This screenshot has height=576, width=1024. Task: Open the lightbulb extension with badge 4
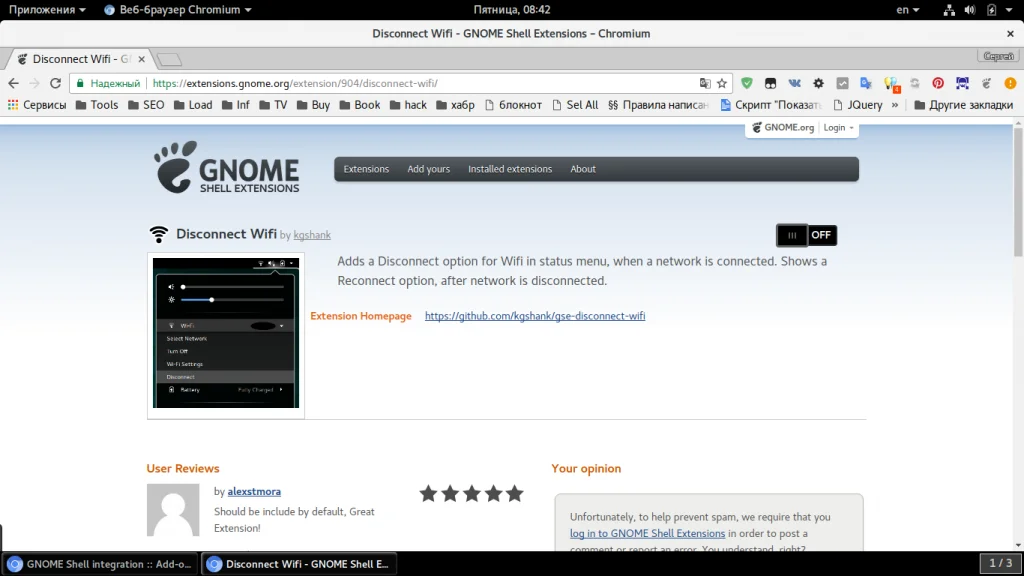point(891,84)
